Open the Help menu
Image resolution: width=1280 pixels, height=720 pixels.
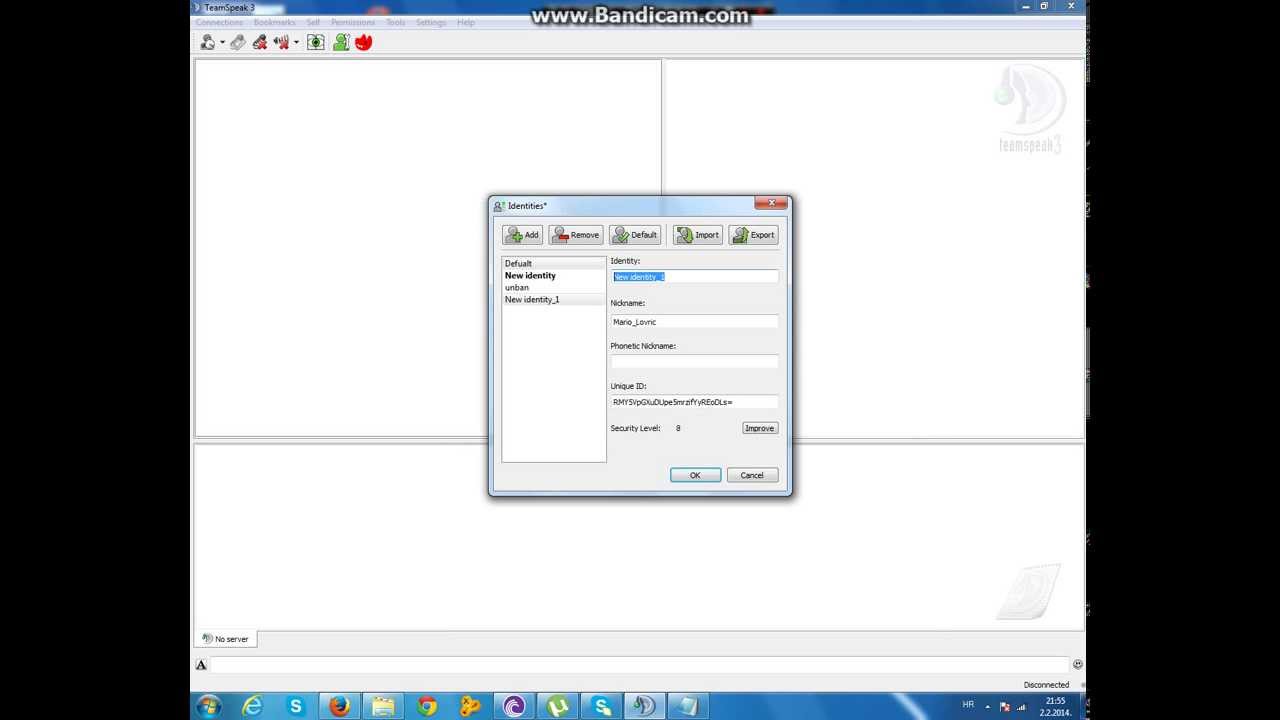click(x=466, y=22)
